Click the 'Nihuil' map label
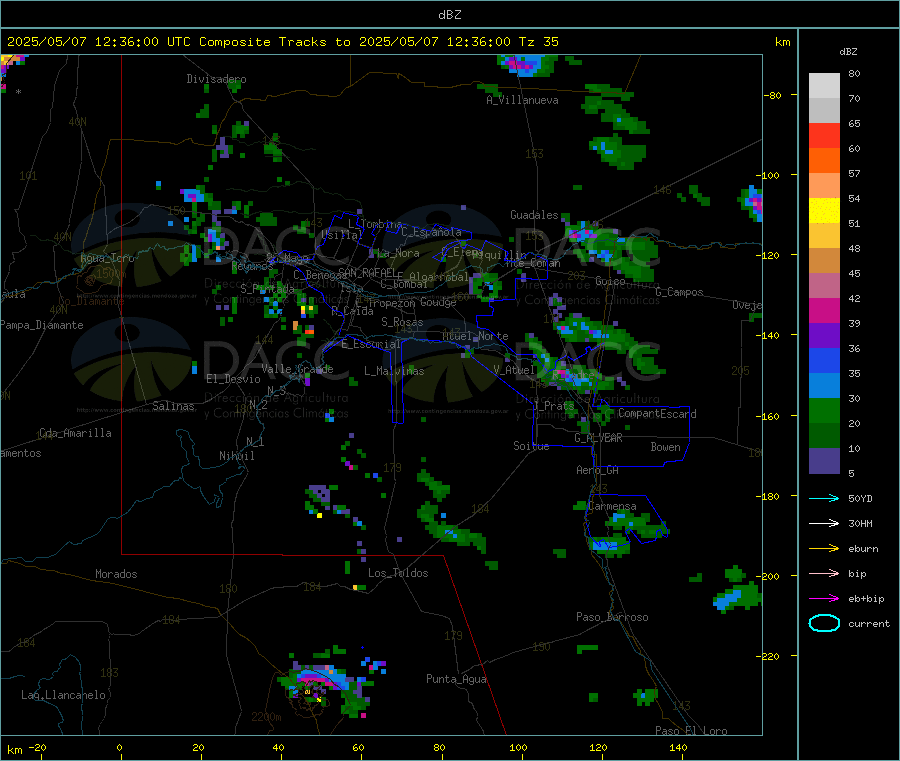The height and width of the screenshot is (761, 900). pos(236,456)
